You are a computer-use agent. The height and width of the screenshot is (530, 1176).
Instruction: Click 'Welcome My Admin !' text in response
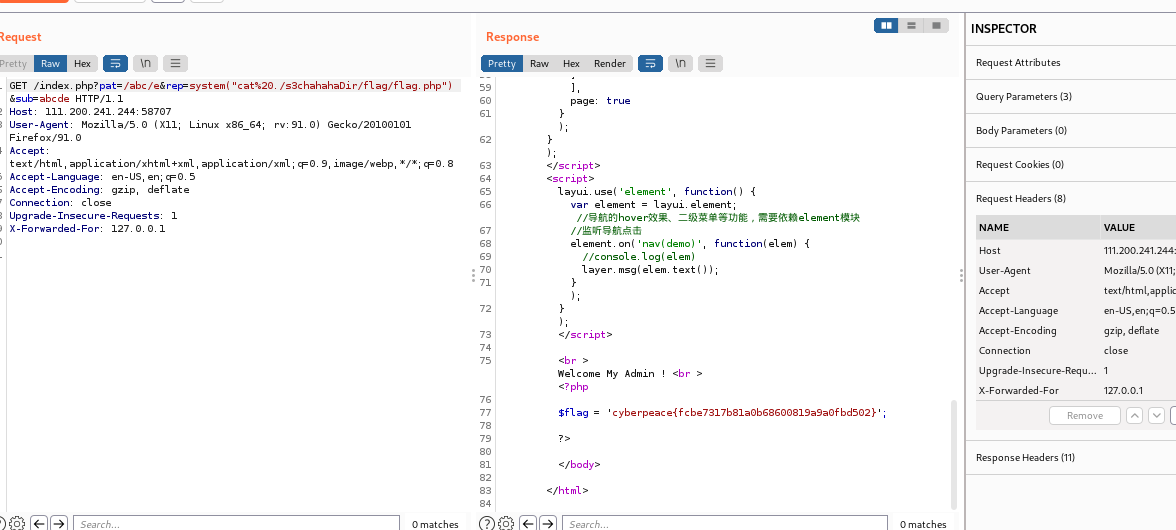pyautogui.click(x=612, y=373)
